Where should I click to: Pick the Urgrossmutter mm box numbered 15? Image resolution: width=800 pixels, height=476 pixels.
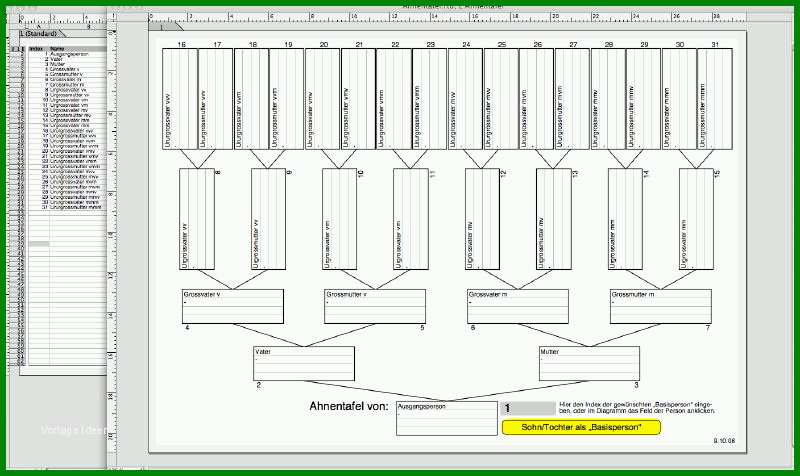click(x=696, y=219)
